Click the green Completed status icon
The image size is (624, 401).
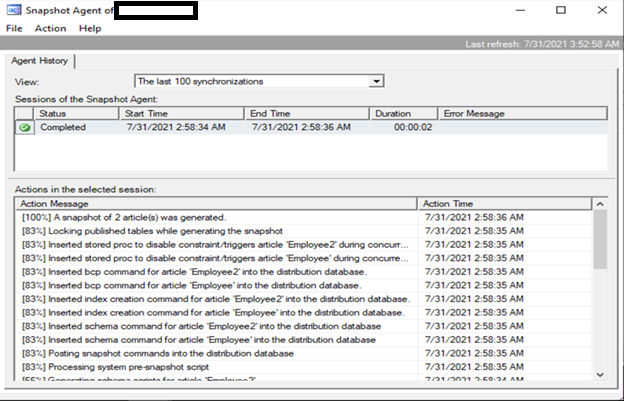point(25,127)
